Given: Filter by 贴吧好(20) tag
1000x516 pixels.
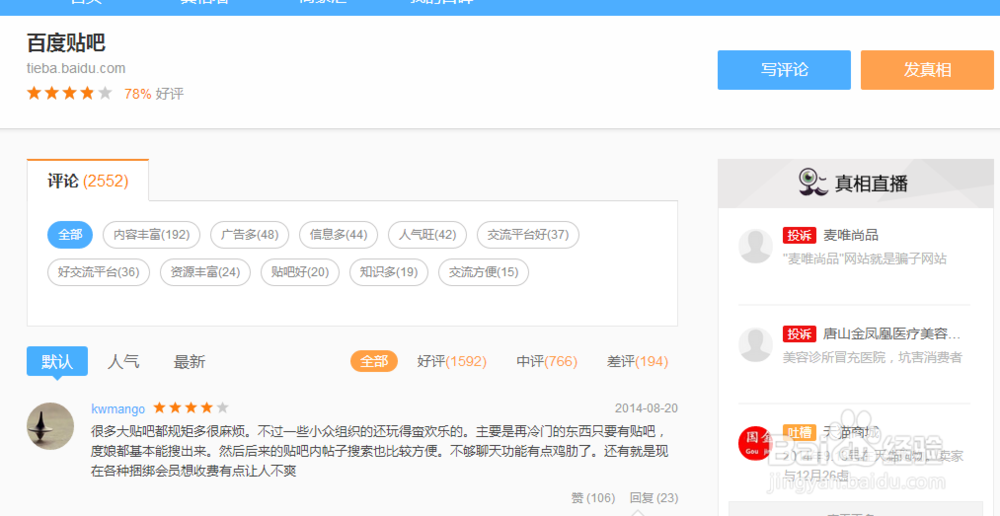Looking at the screenshot, I should coord(300,272).
